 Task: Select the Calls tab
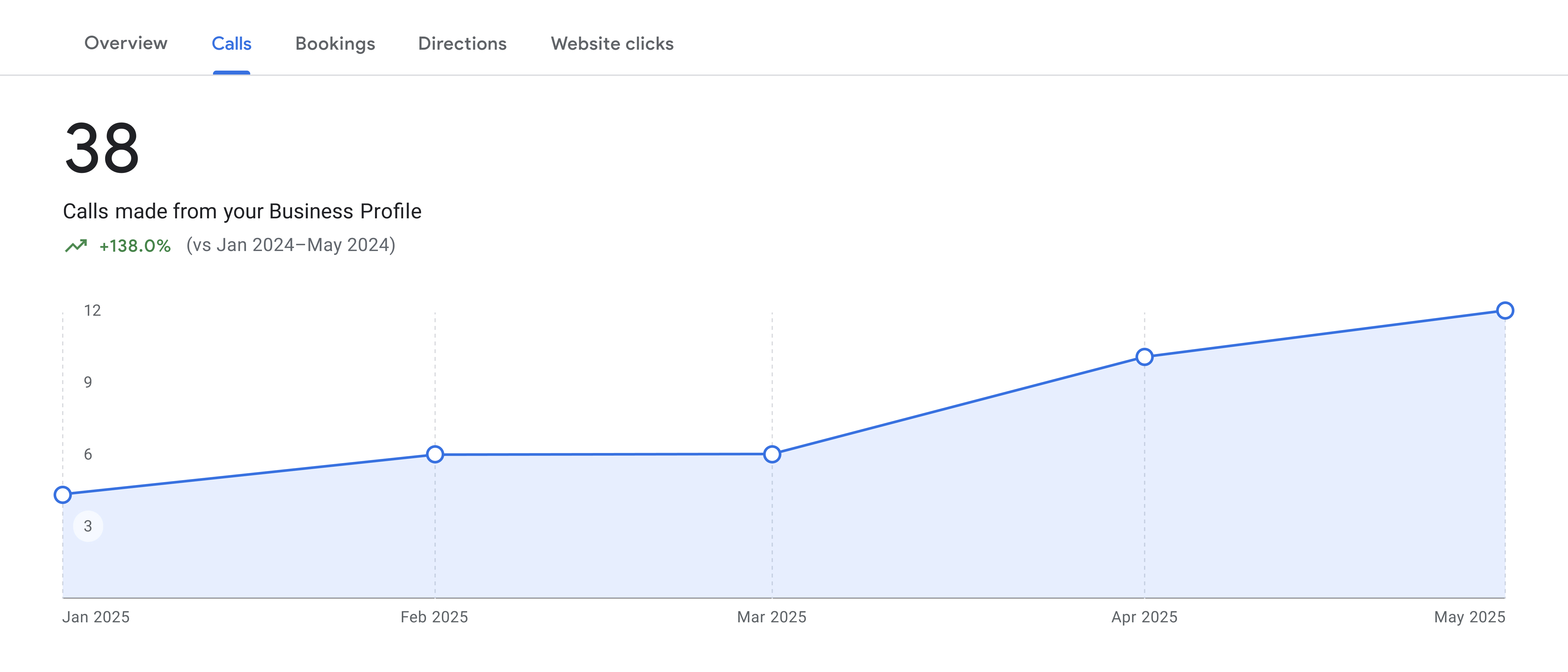[231, 43]
